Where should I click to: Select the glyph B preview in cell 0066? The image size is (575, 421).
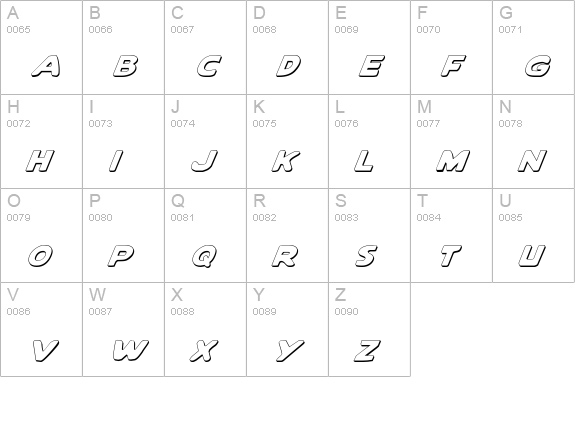coord(125,66)
